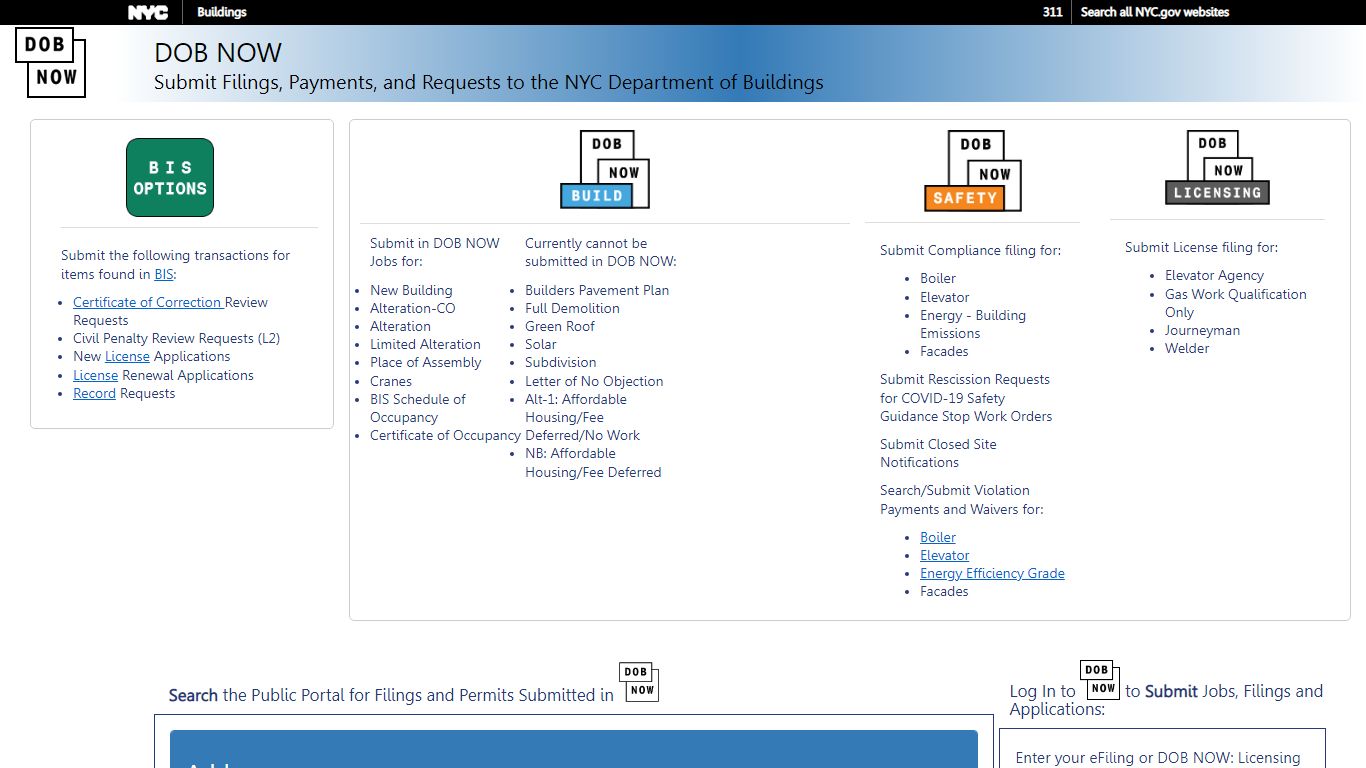
Task: Click Boiler under Submit Compliance filing
Action: (x=938, y=278)
